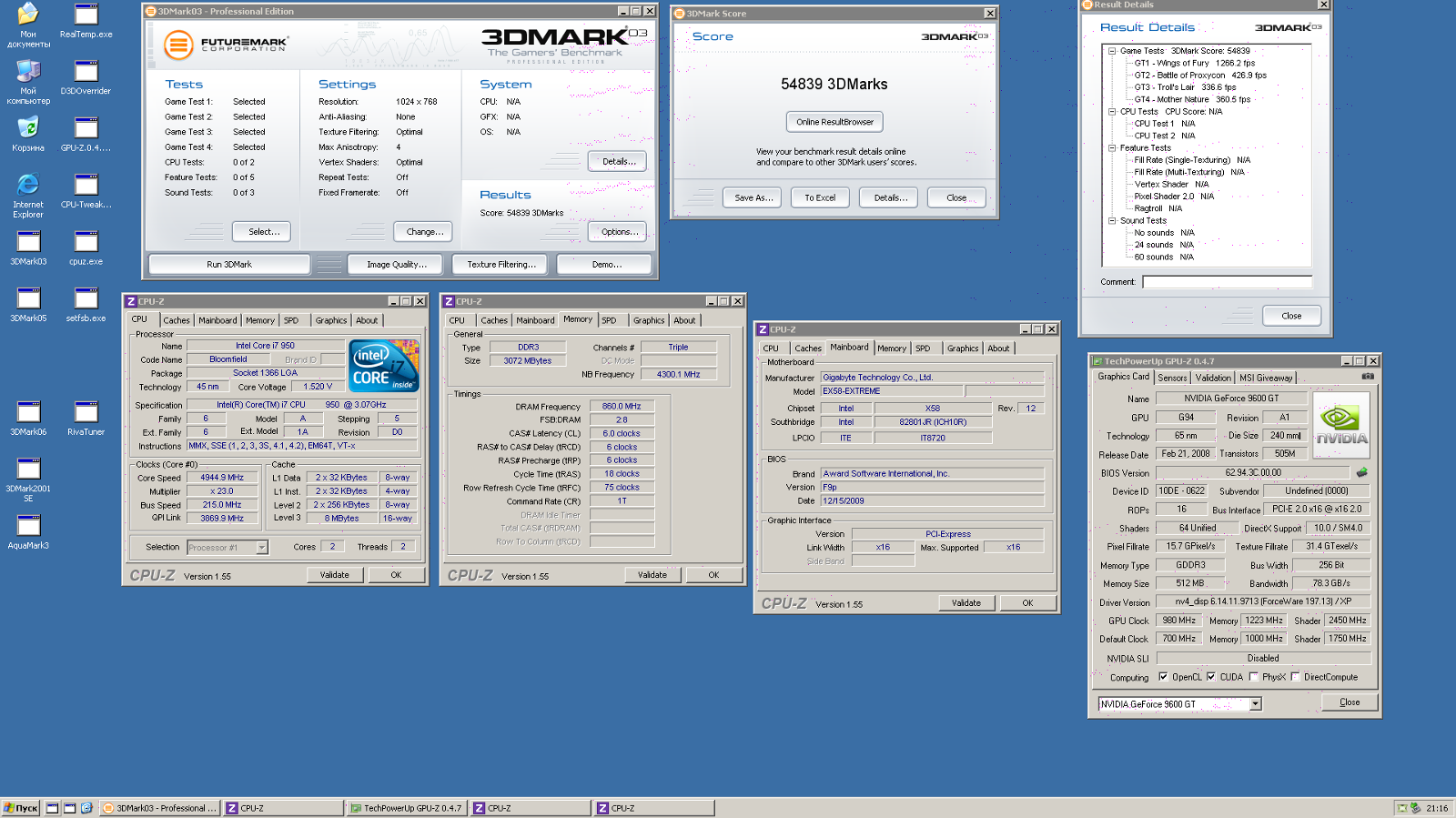Click Online ResultBrowser button
This screenshot has width=1456, height=818.
(x=834, y=122)
